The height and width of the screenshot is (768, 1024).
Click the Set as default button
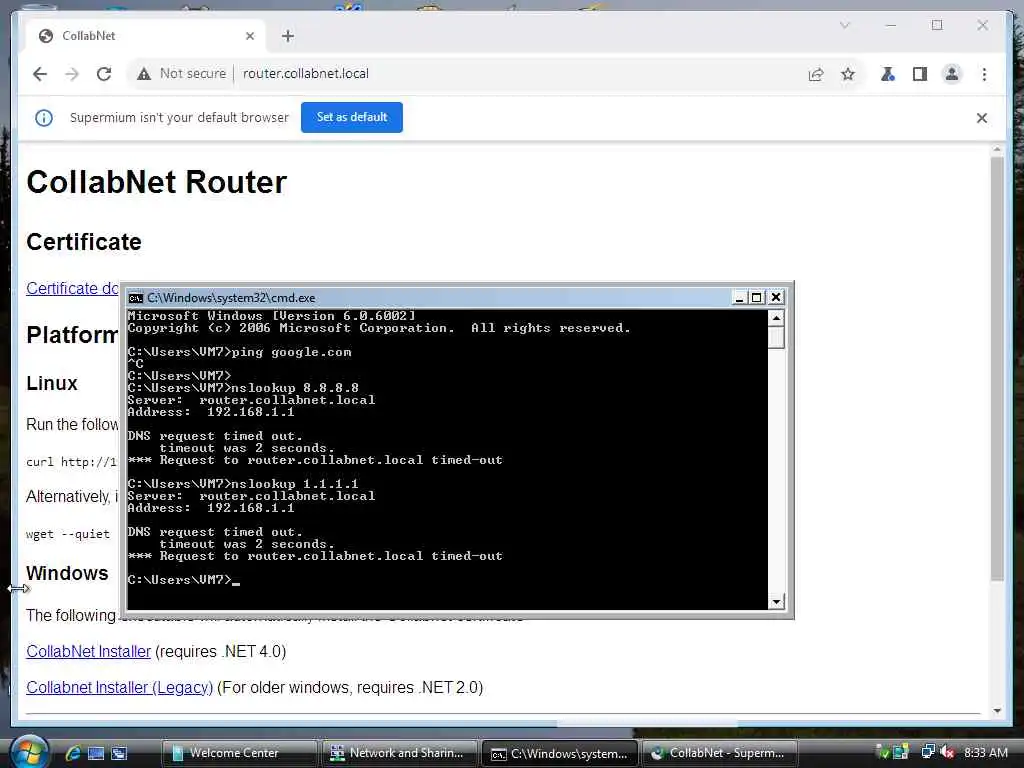(x=352, y=118)
